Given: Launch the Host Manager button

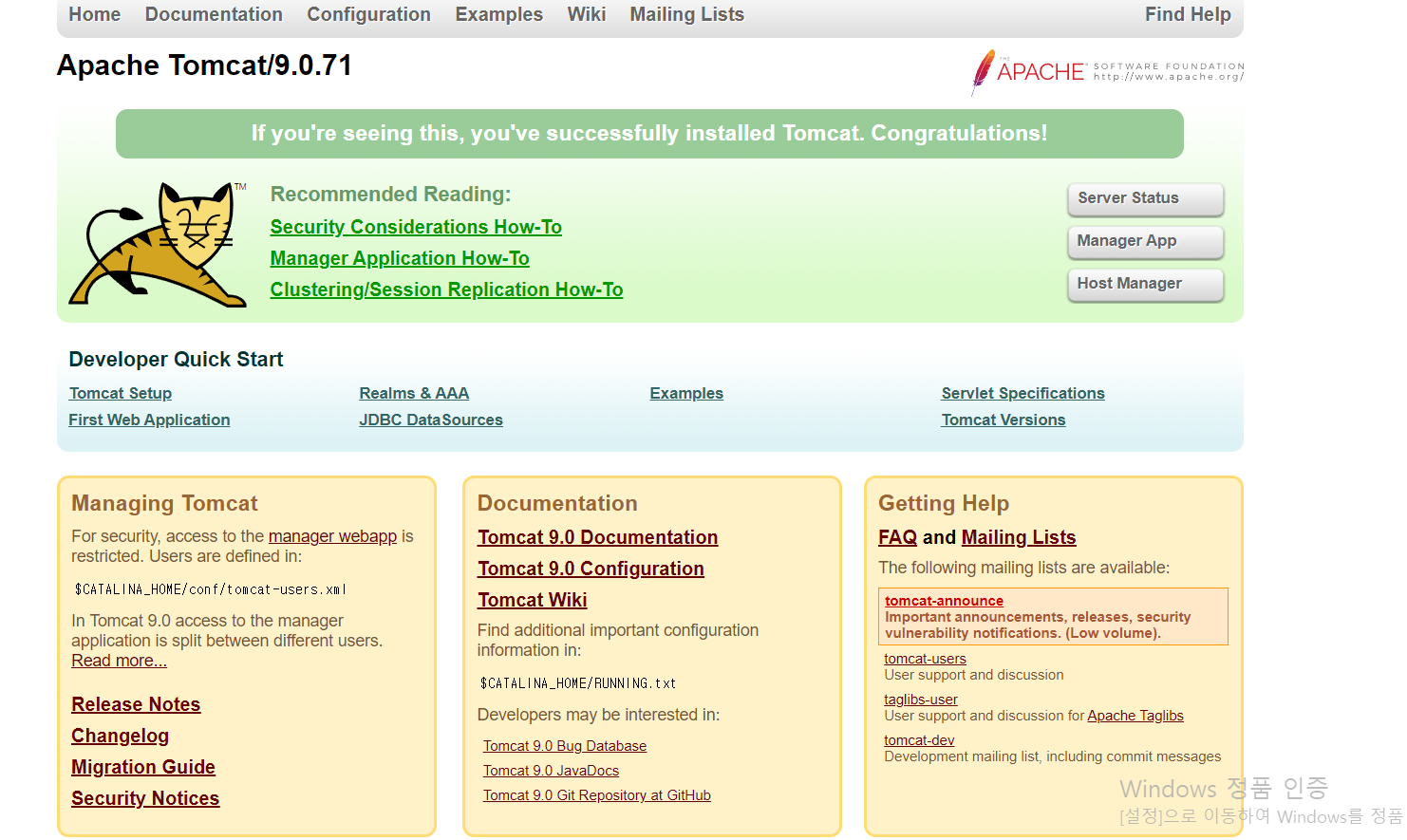Looking at the screenshot, I should click(x=1145, y=284).
